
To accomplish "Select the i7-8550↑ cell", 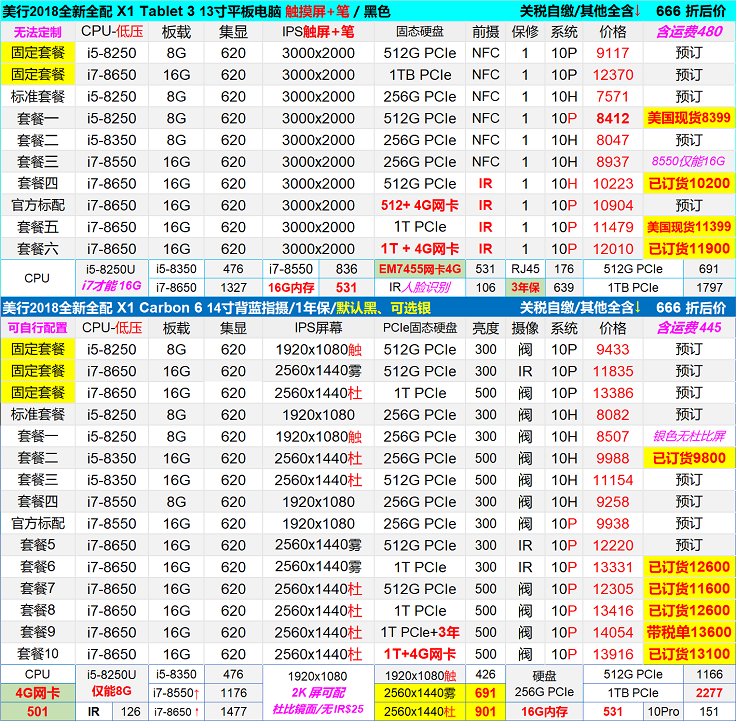I will (x=176, y=693).
